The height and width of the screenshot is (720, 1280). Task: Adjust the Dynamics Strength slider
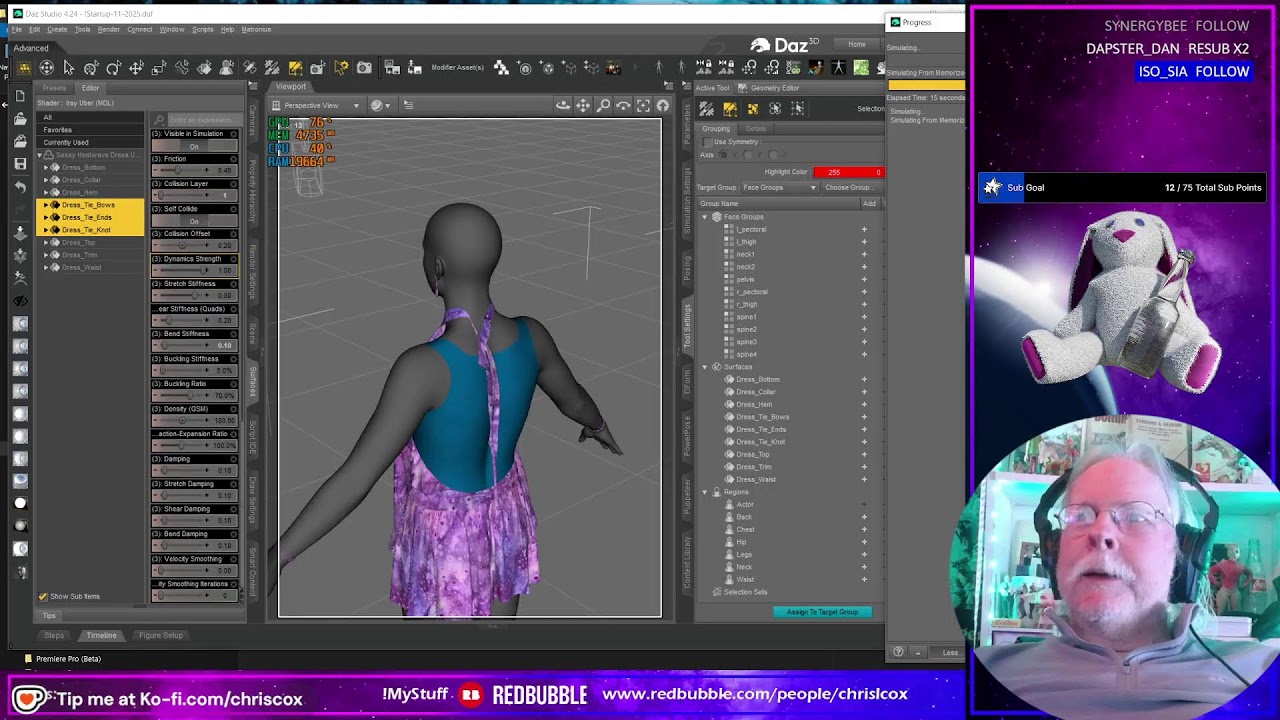[x=184, y=271]
